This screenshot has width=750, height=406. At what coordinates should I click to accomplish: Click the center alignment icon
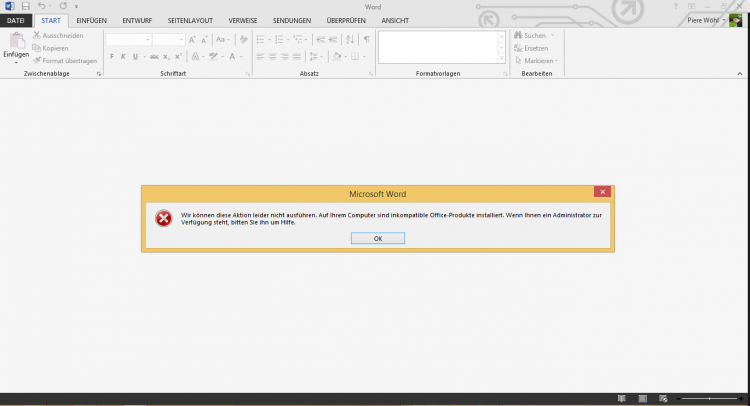[x=273, y=56]
